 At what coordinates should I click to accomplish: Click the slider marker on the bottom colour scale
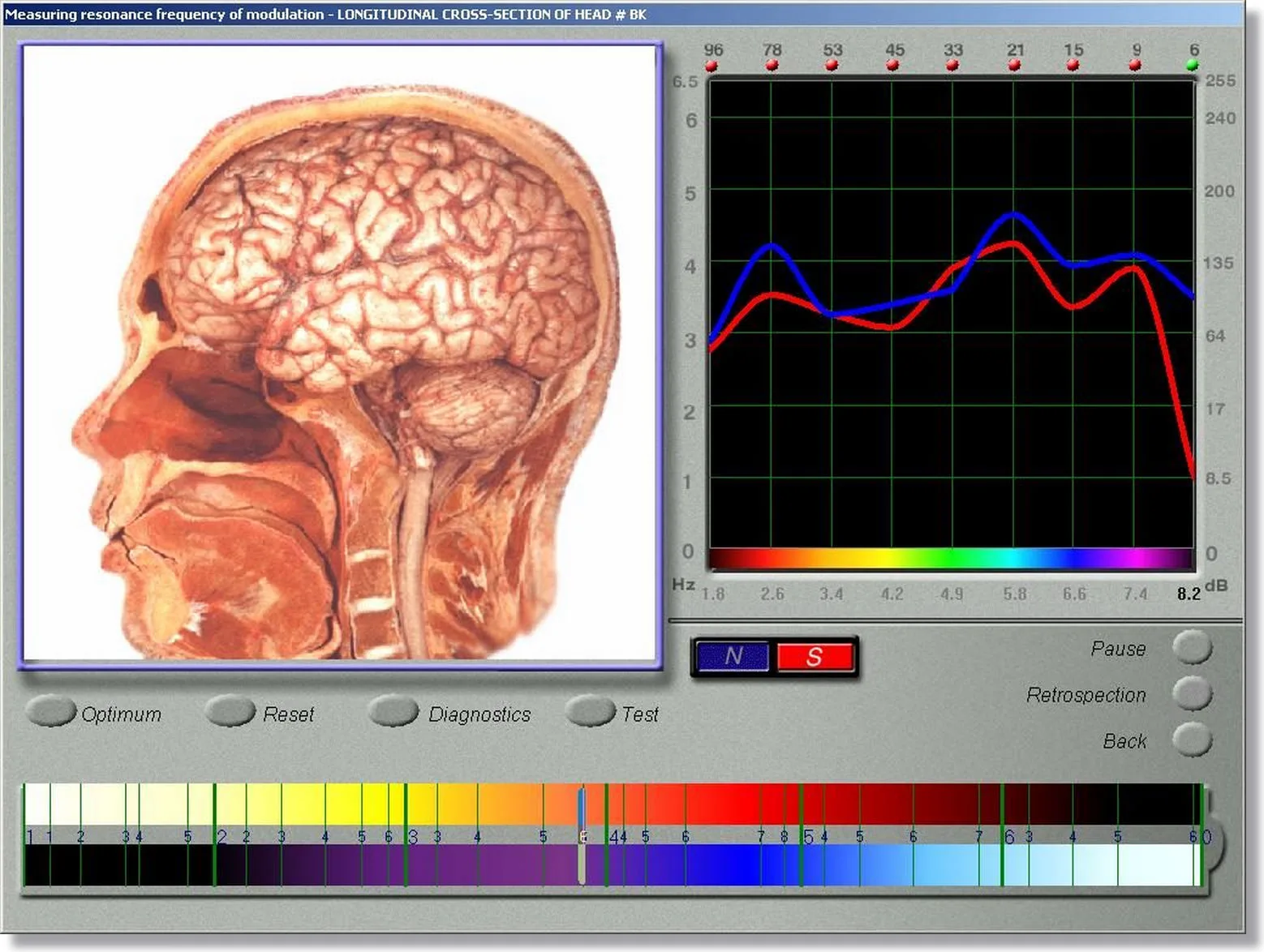pos(582,835)
